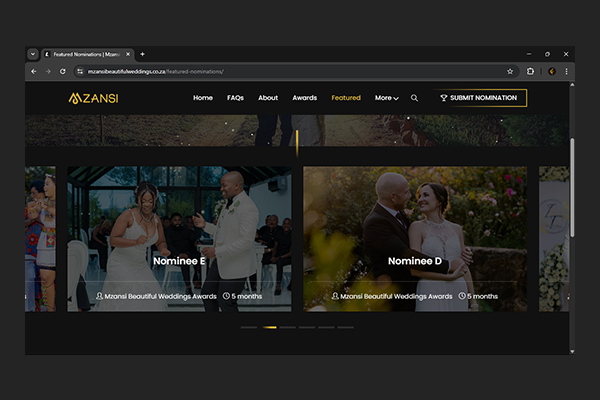Click the Mzansi logo
The image size is (600, 400).
93,98
